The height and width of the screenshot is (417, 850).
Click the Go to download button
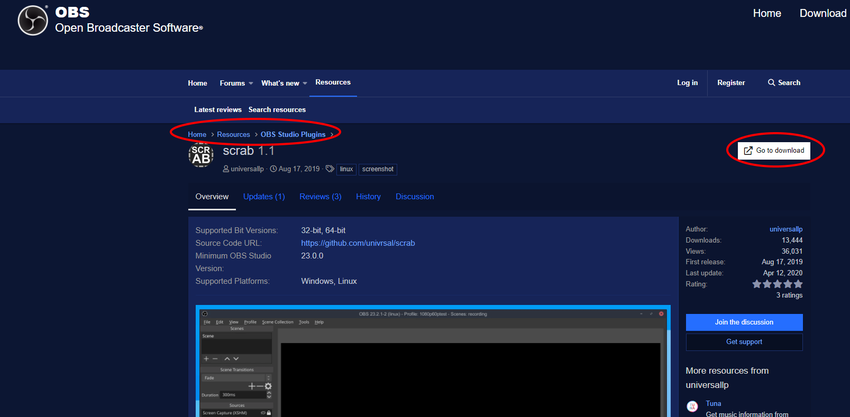click(774, 150)
